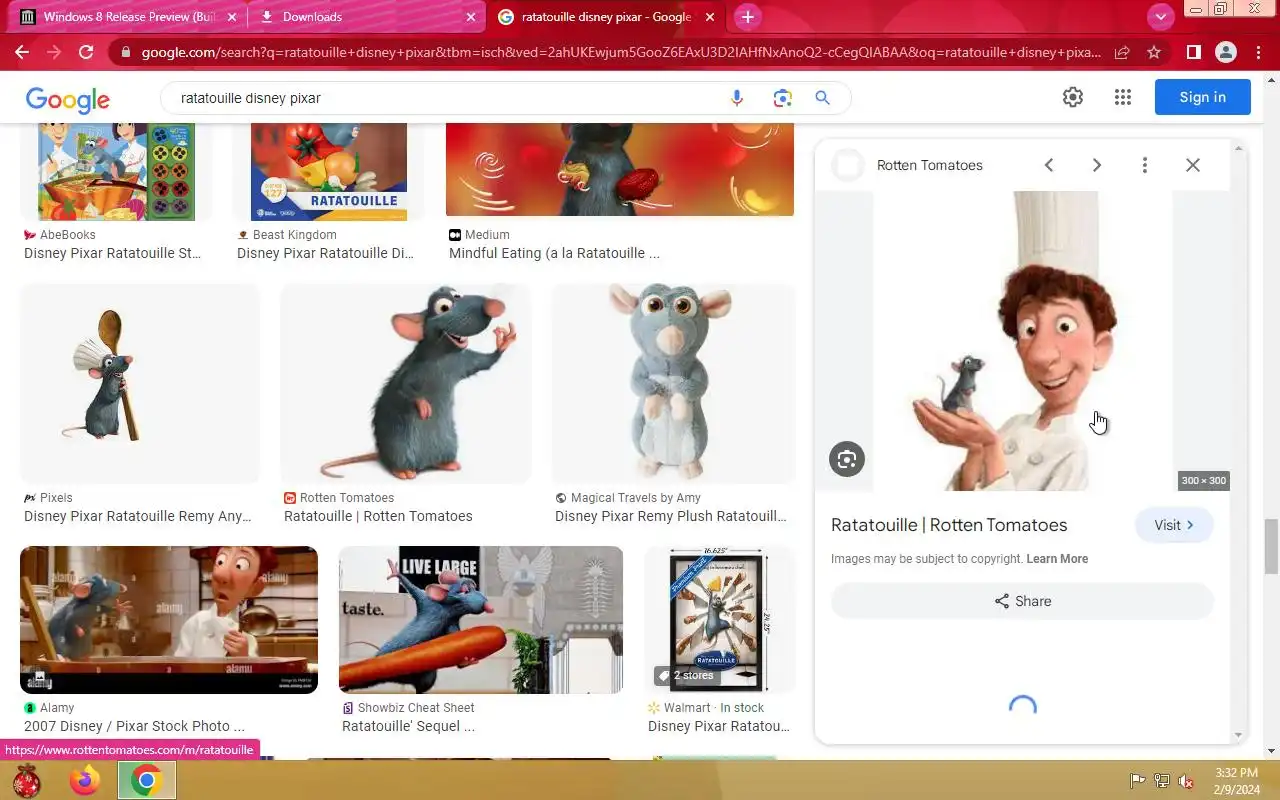Open the Alamy stock photo thumbnail
This screenshot has width=1280, height=800.
click(169, 620)
